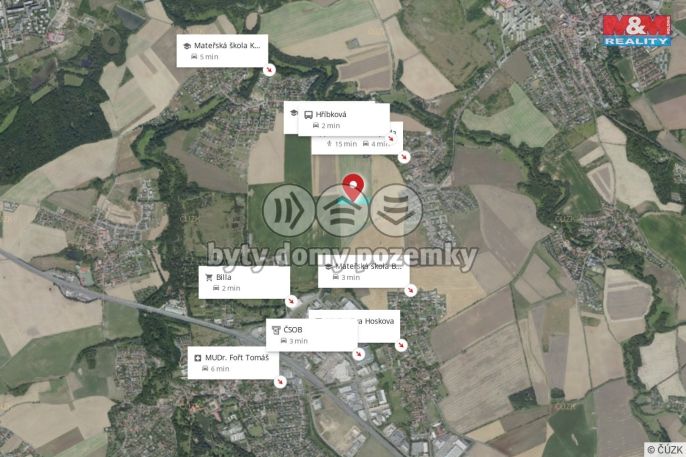Click the red arrow marker of the Hoskova card
Viewport: 686px width, 457px height.
point(401,345)
